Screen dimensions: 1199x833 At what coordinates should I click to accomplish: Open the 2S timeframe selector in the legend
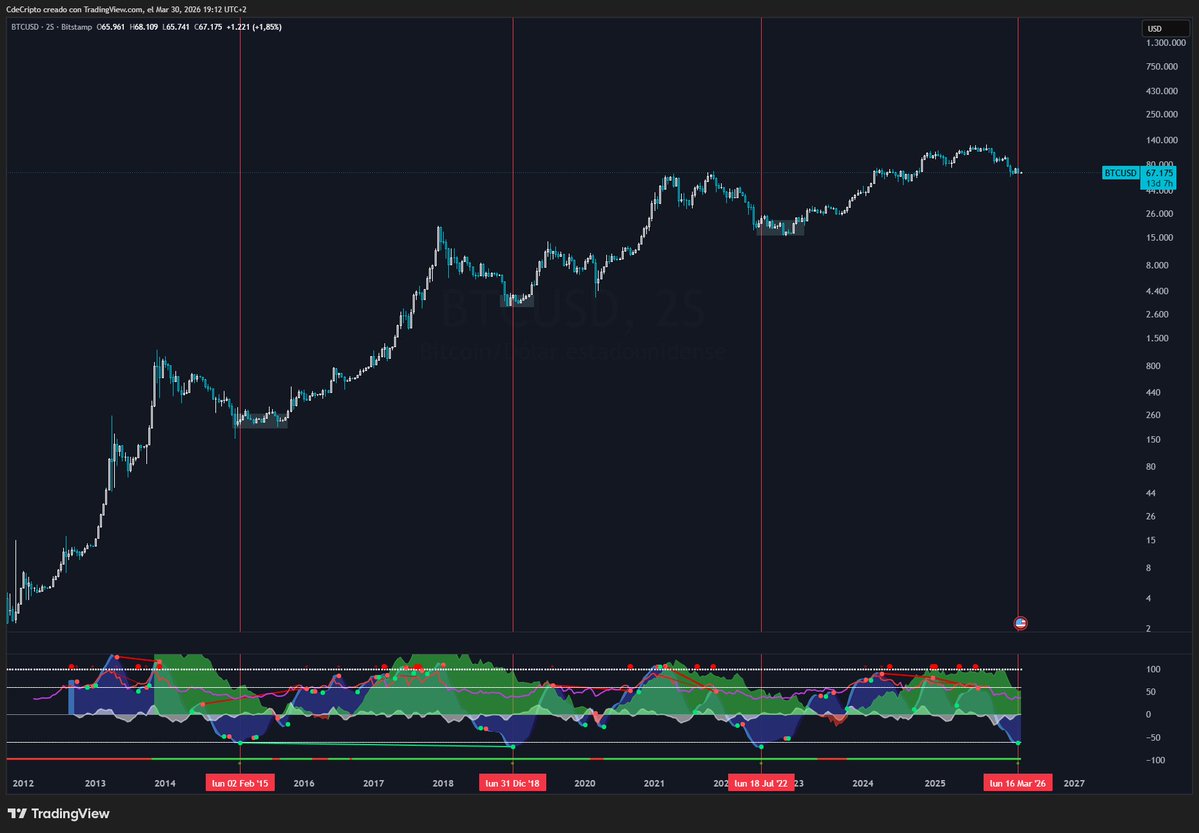pyautogui.click(x=51, y=27)
